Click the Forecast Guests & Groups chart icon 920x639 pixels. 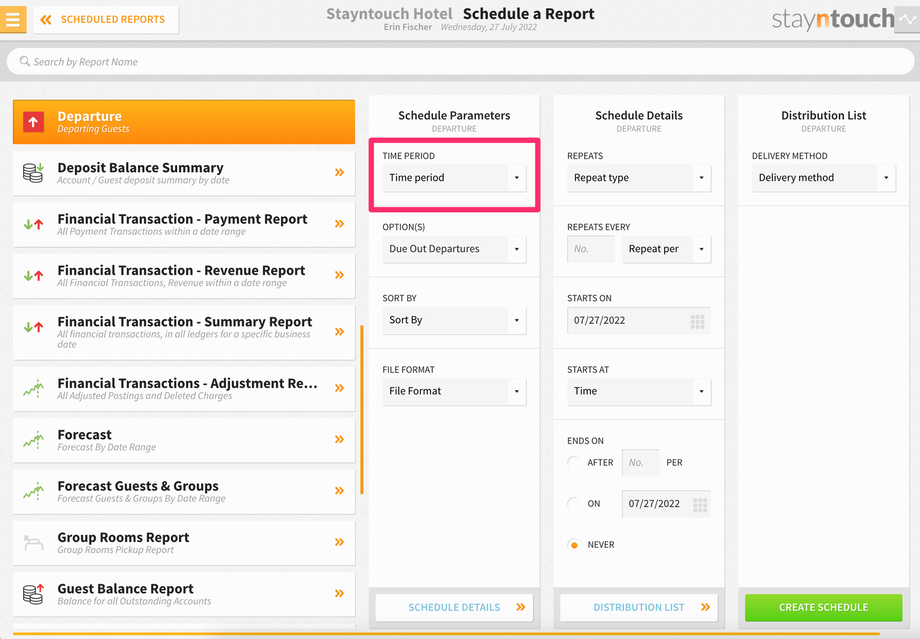click(33, 491)
